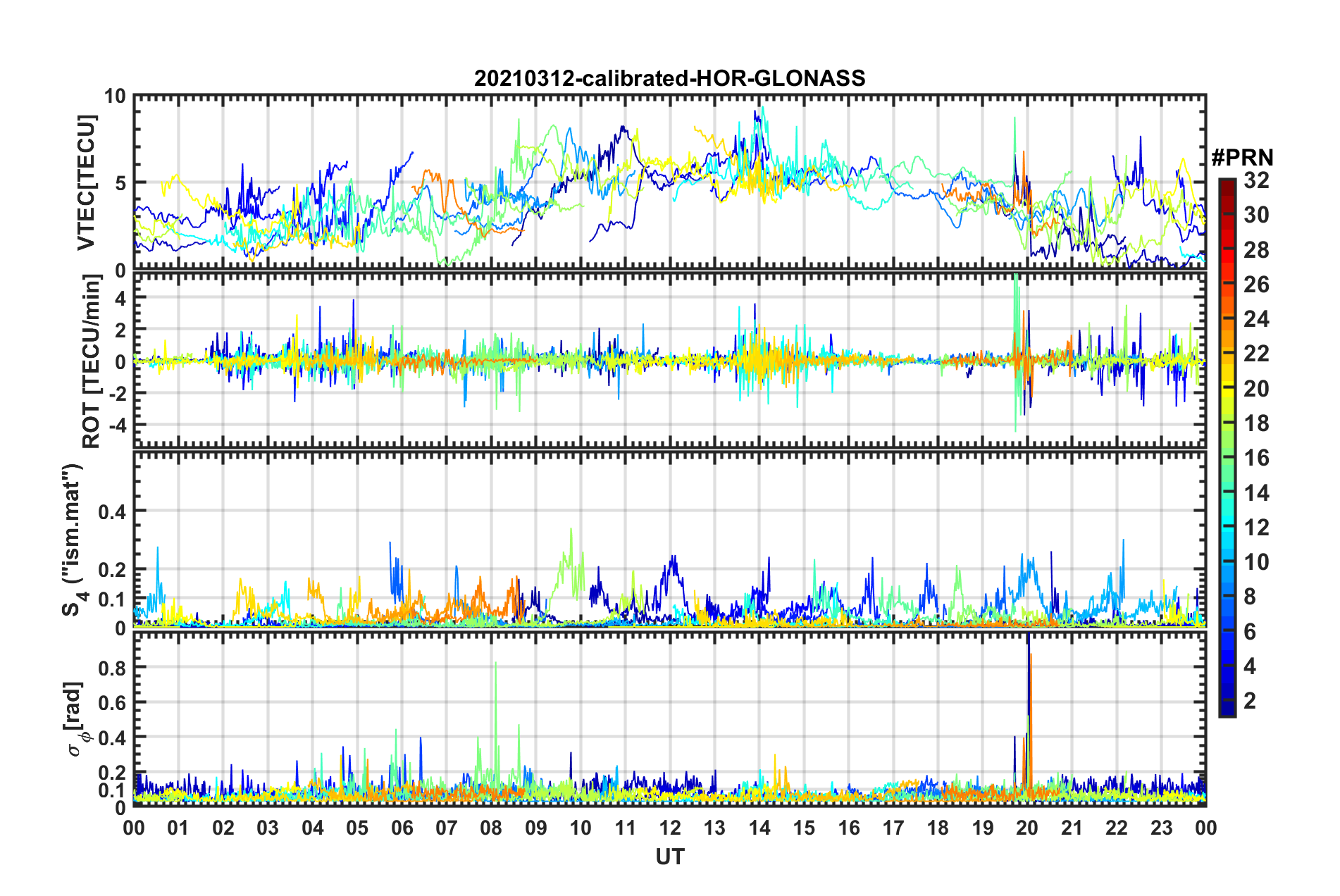Image resolution: width=1340 pixels, height=896 pixels.
Task: Click the 15 hour tick on UT axis
Action: [804, 828]
